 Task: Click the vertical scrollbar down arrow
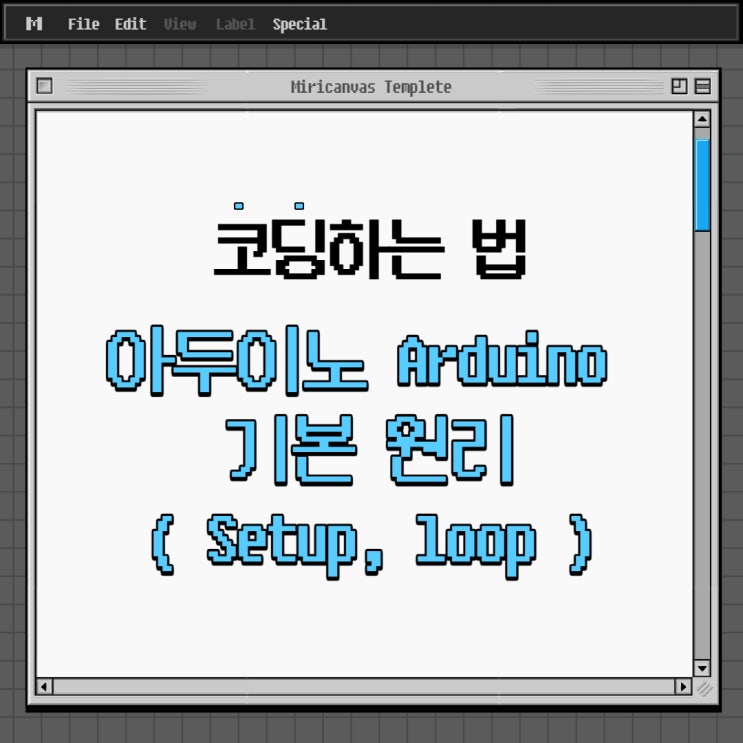(x=702, y=668)
